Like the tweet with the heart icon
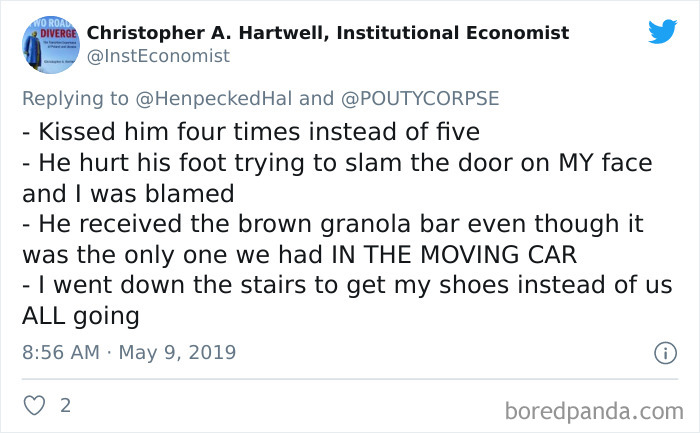Screen dimensions: 700x433 pos(33,406)
